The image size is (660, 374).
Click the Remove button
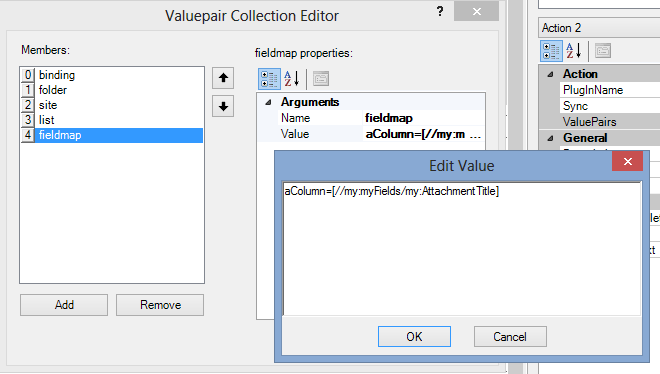click(x=160, y=305)
